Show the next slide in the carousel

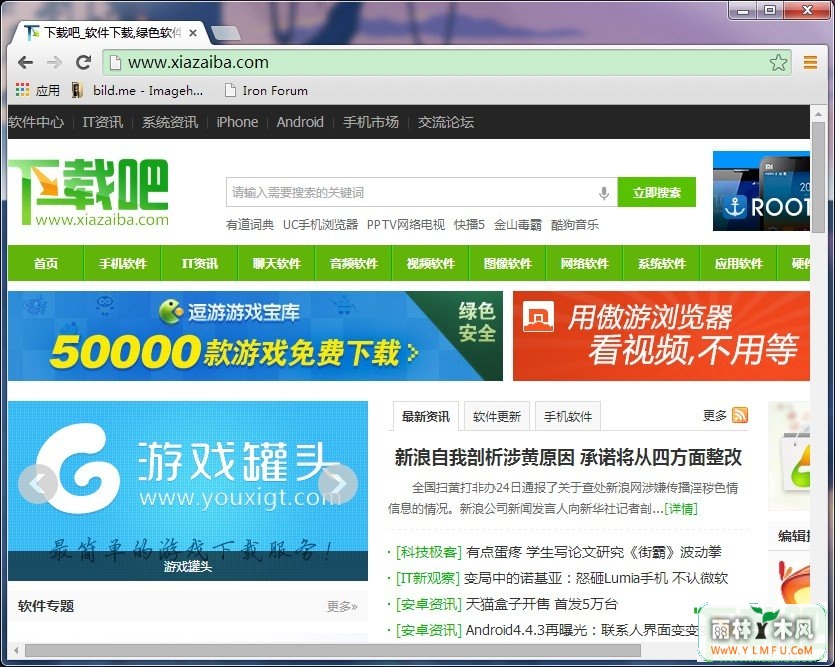[x=338, y=484]
